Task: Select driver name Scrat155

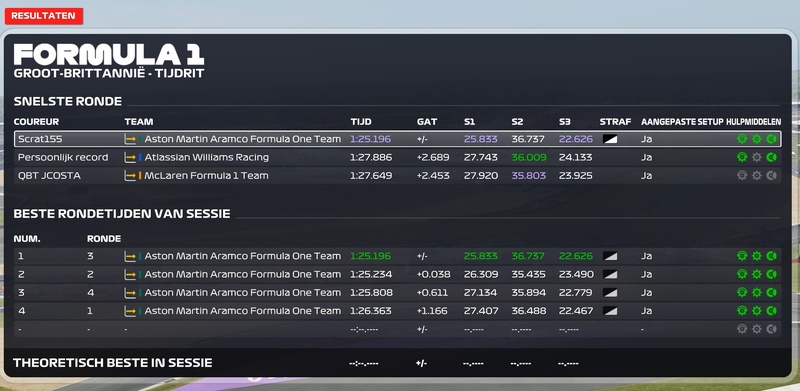Action: [40, 139]
